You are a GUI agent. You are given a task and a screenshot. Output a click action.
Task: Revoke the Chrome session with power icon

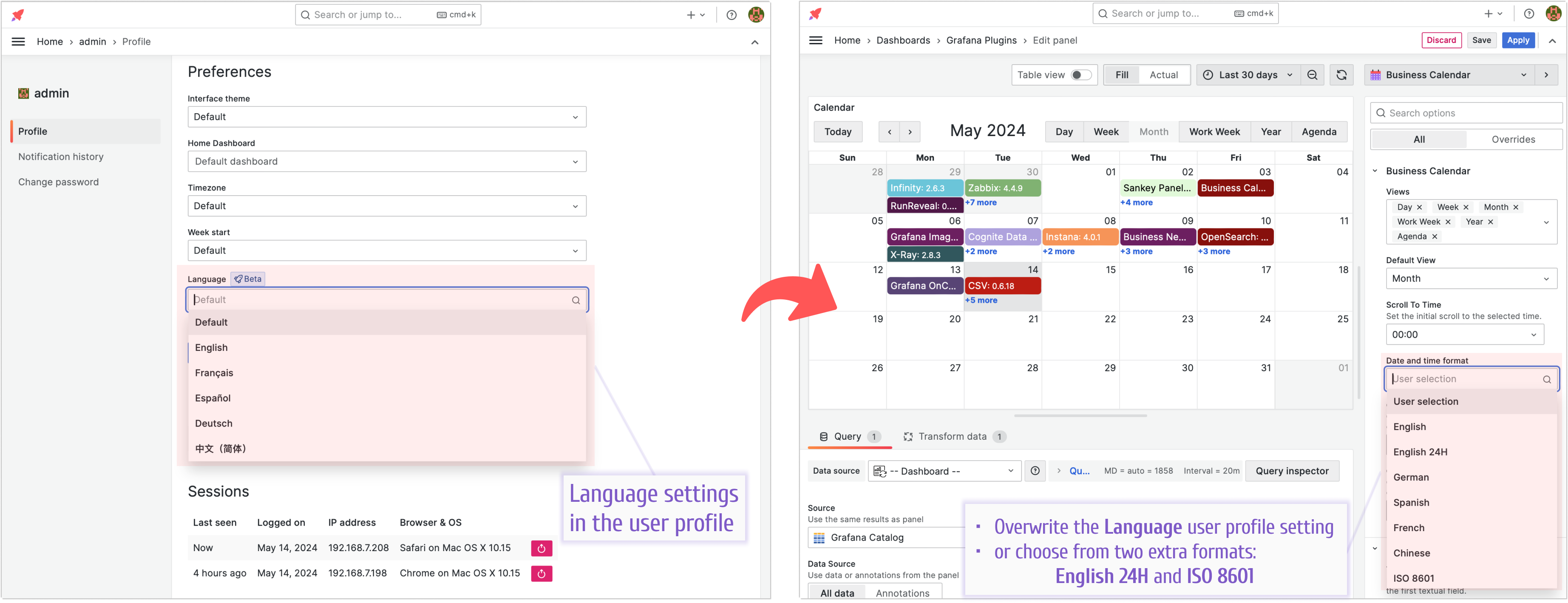pyautogui.click(x=541, y=573)
